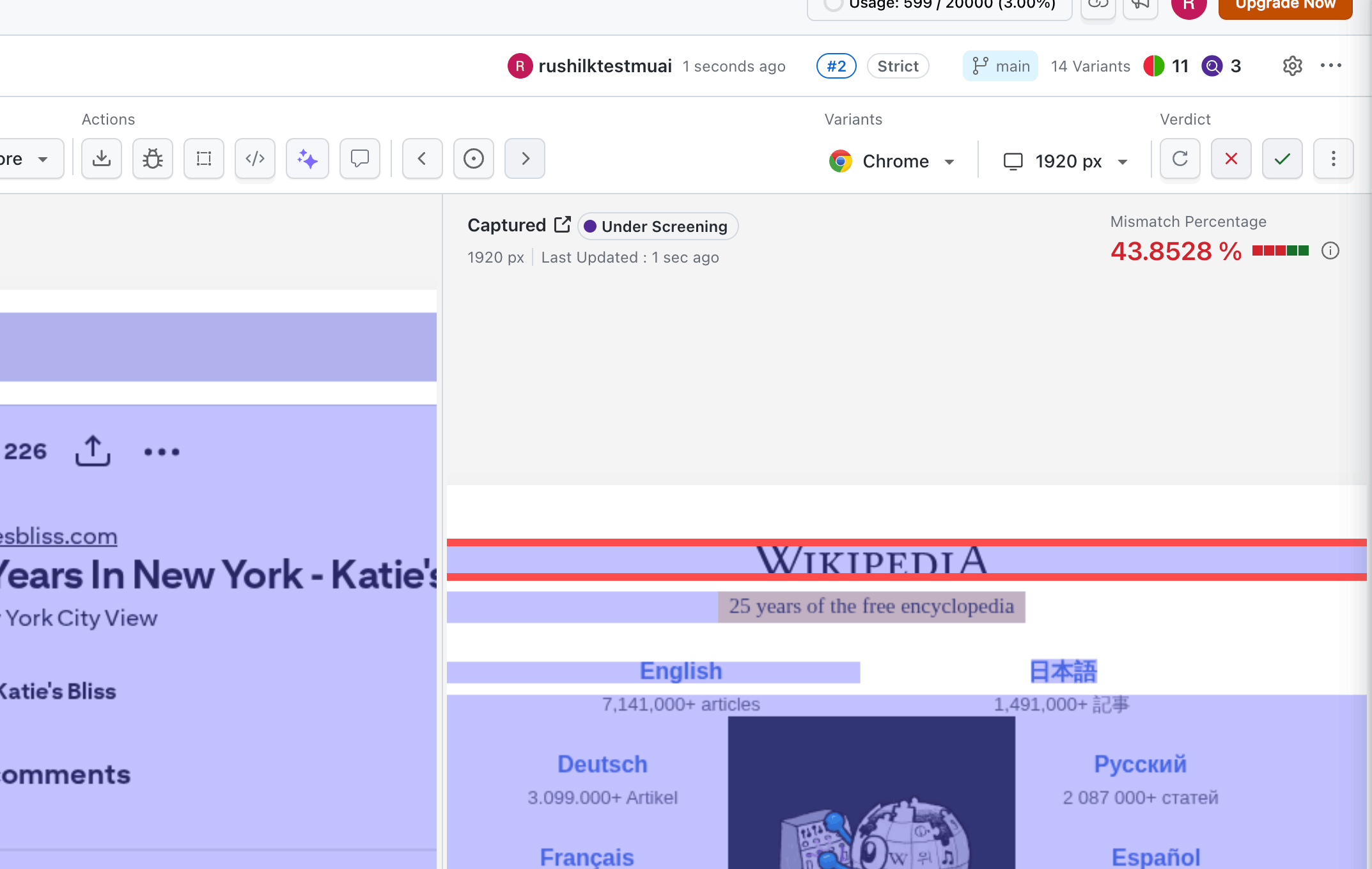This screenshot has width=1372, height=869.
Task: Open the Chrome browser variant selector
Action: (892, 160)
